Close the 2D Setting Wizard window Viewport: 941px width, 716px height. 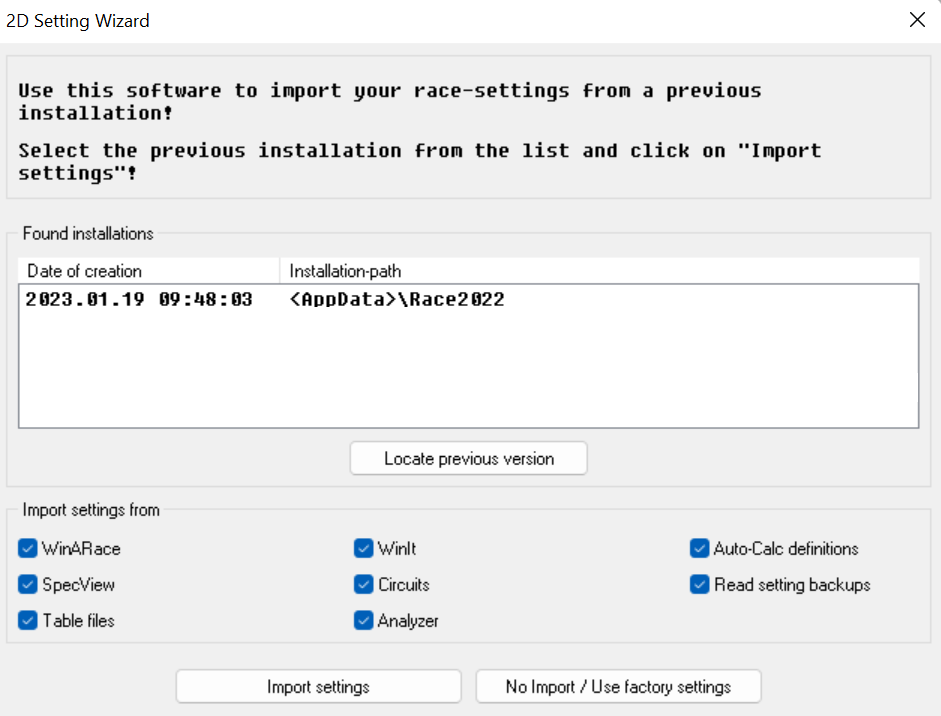917,20
